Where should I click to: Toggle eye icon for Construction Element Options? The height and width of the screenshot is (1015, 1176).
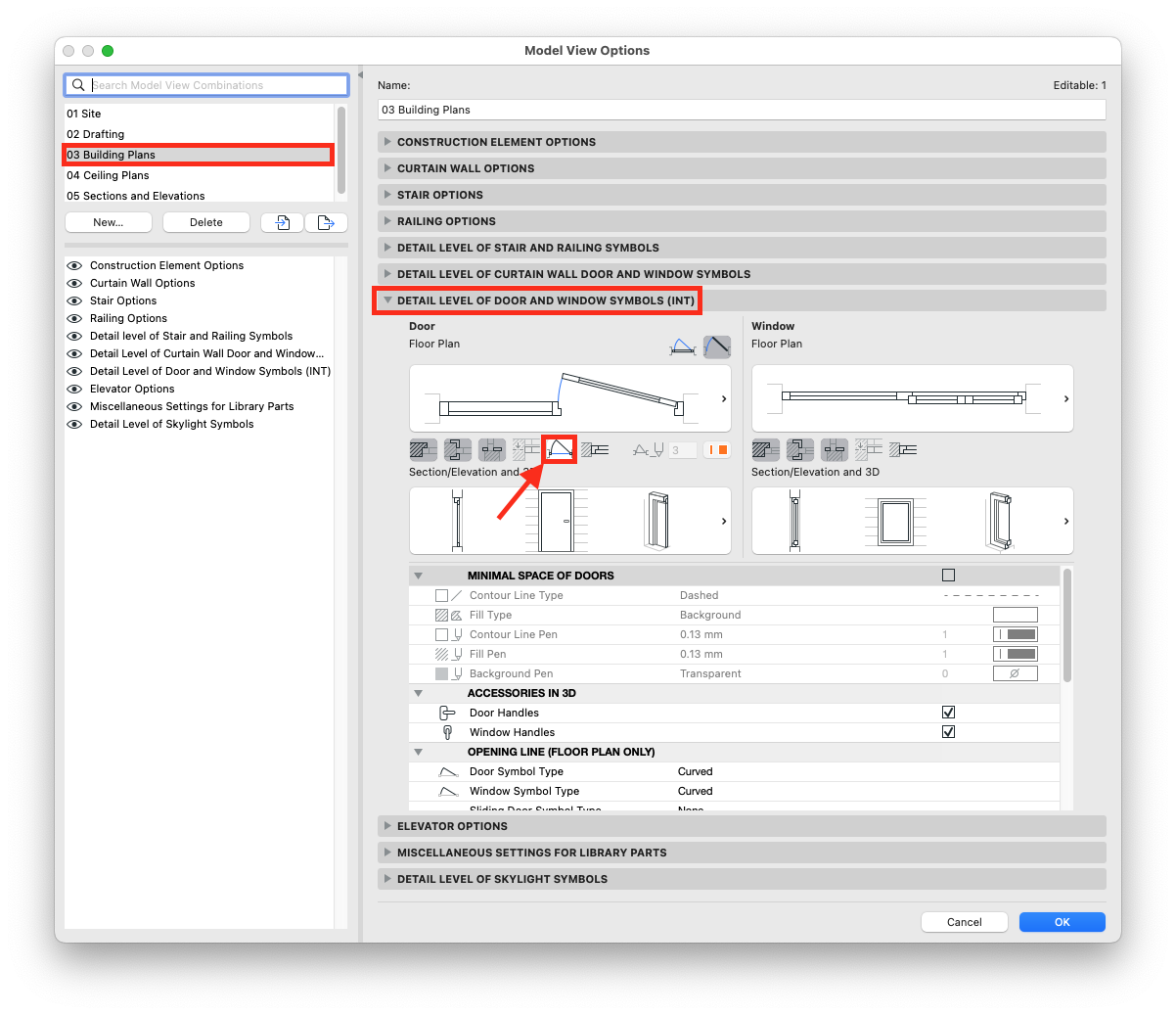click(x=73, y=265)
